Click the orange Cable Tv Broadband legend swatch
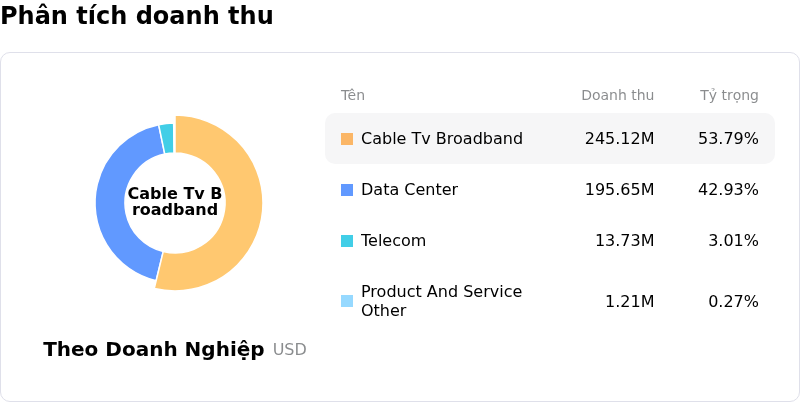The height and width of the screenshot is (402, 800). coord(347,139)
